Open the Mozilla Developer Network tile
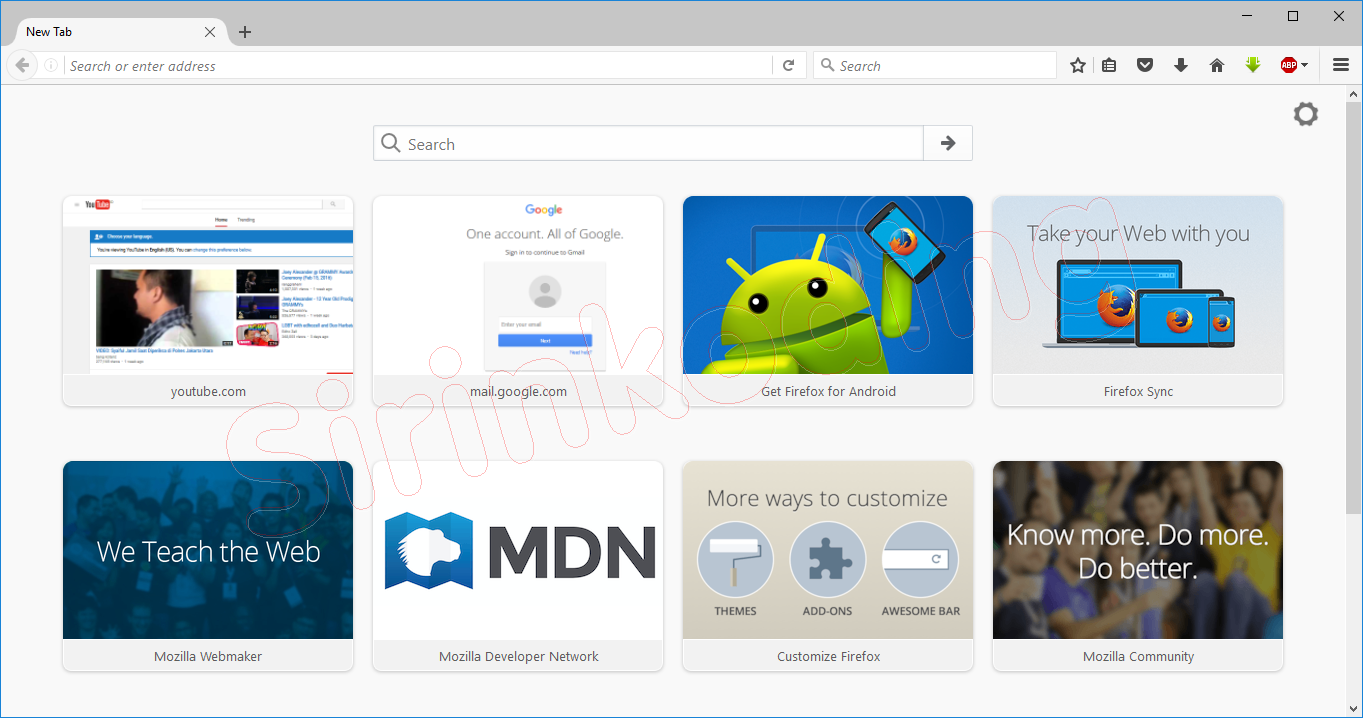The height and width of the screenshot is (718, 1363). (x=518, y=566)
